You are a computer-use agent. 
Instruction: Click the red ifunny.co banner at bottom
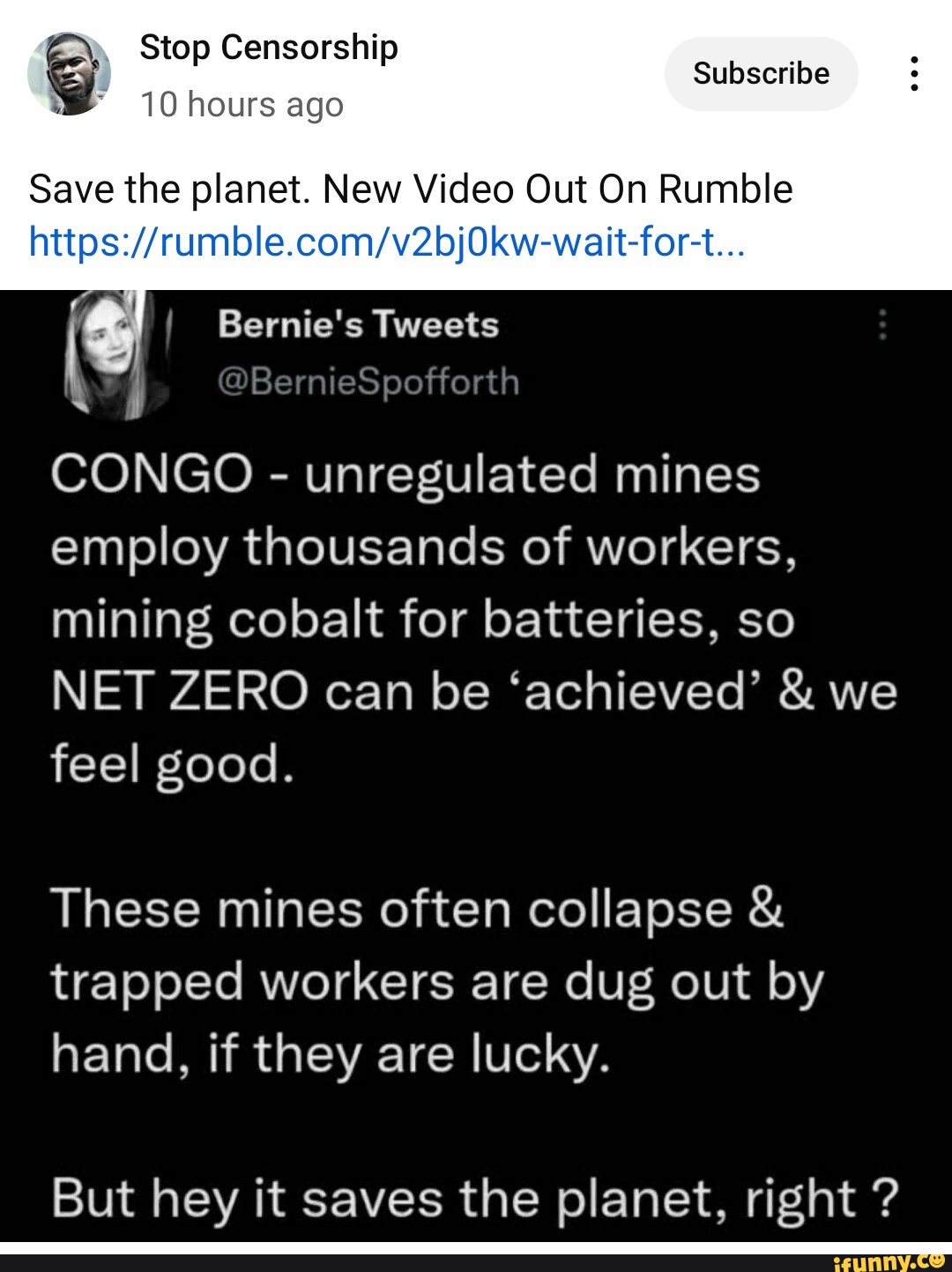click(x=476, y=1258)
